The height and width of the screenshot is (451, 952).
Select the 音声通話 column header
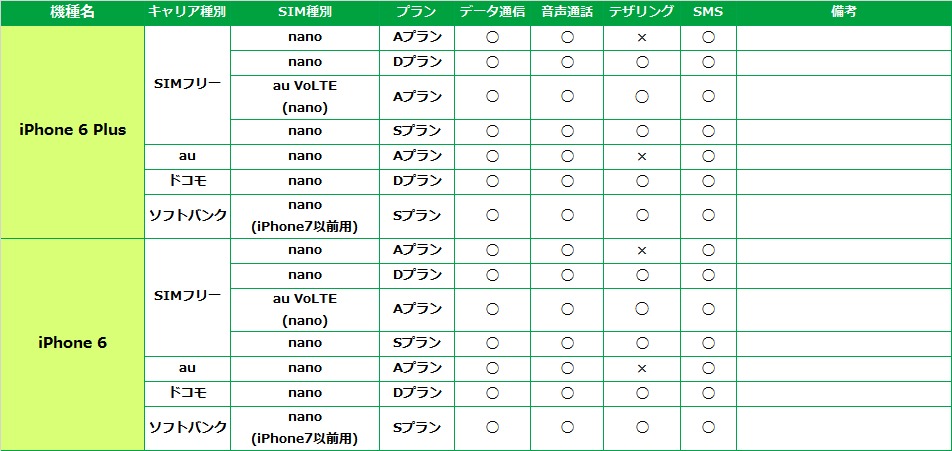(567, 12)
